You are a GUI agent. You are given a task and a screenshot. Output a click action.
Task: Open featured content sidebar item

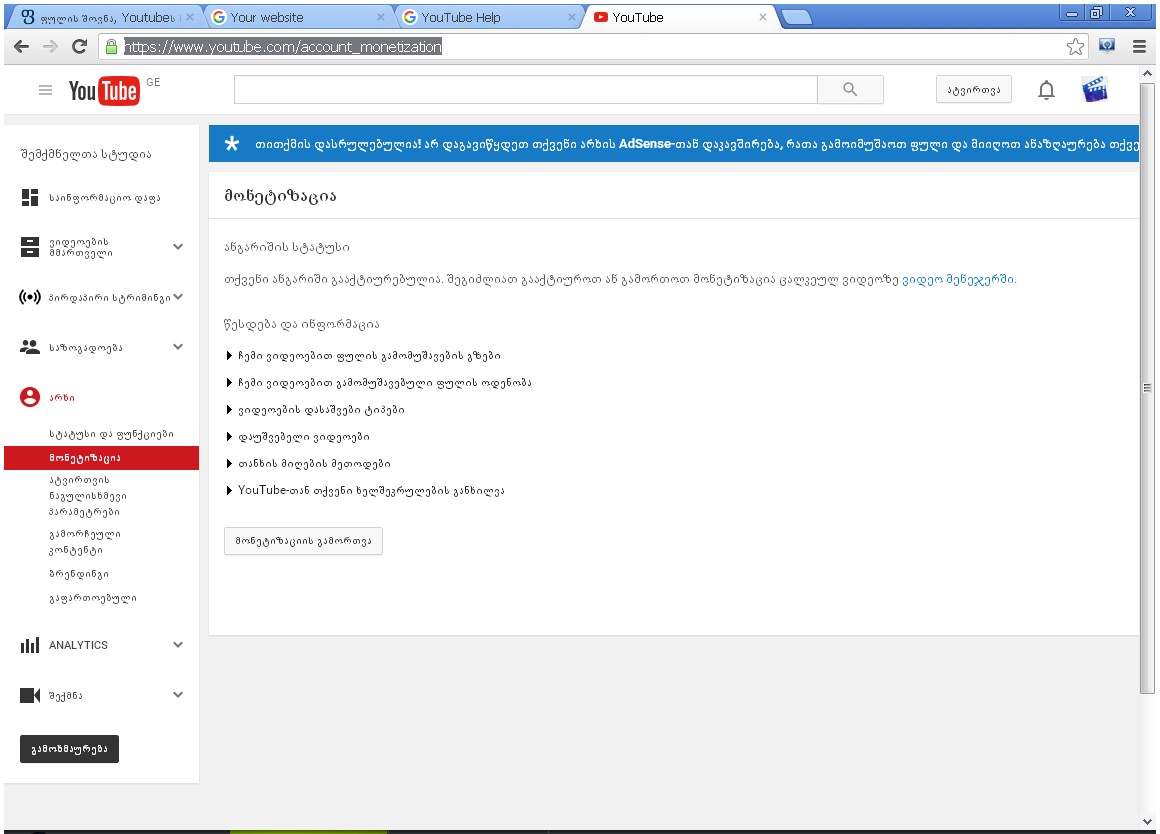click(85, 542)
